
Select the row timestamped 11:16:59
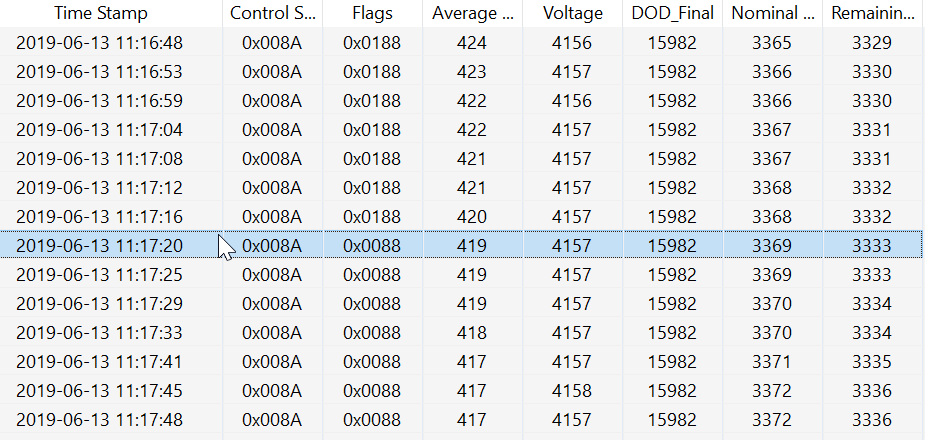tap(462, 100)
